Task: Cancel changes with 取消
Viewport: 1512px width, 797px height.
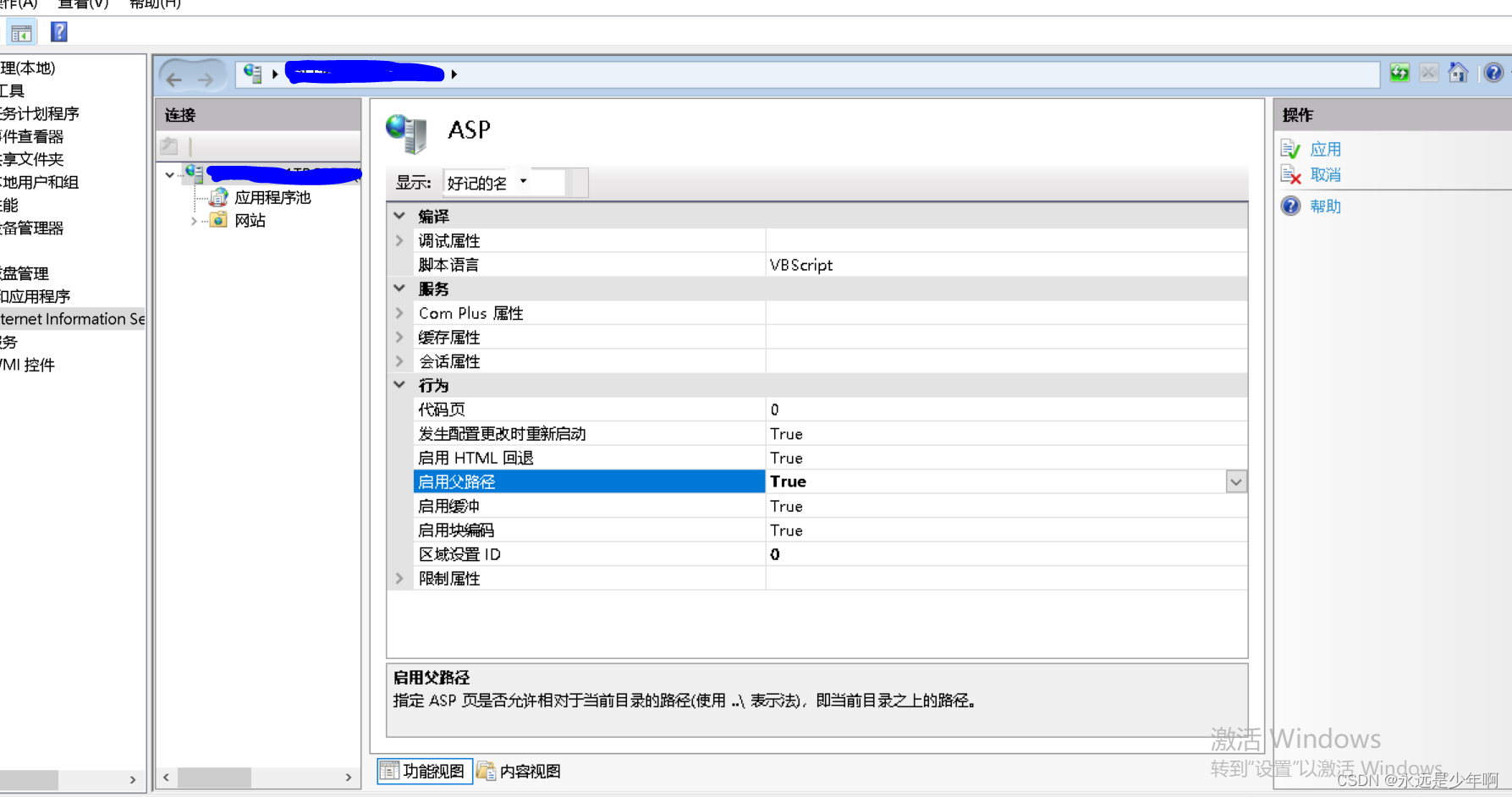Action: coord(1325,175)
